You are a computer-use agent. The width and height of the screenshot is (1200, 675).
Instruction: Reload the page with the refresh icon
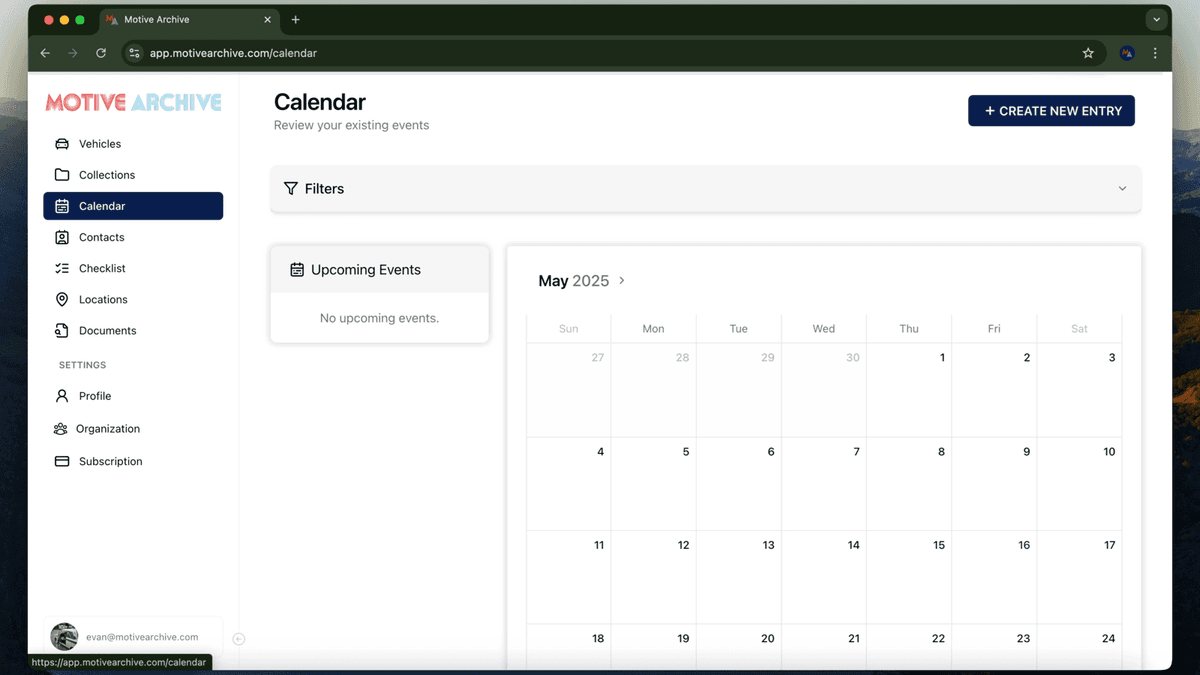(101, 53)
